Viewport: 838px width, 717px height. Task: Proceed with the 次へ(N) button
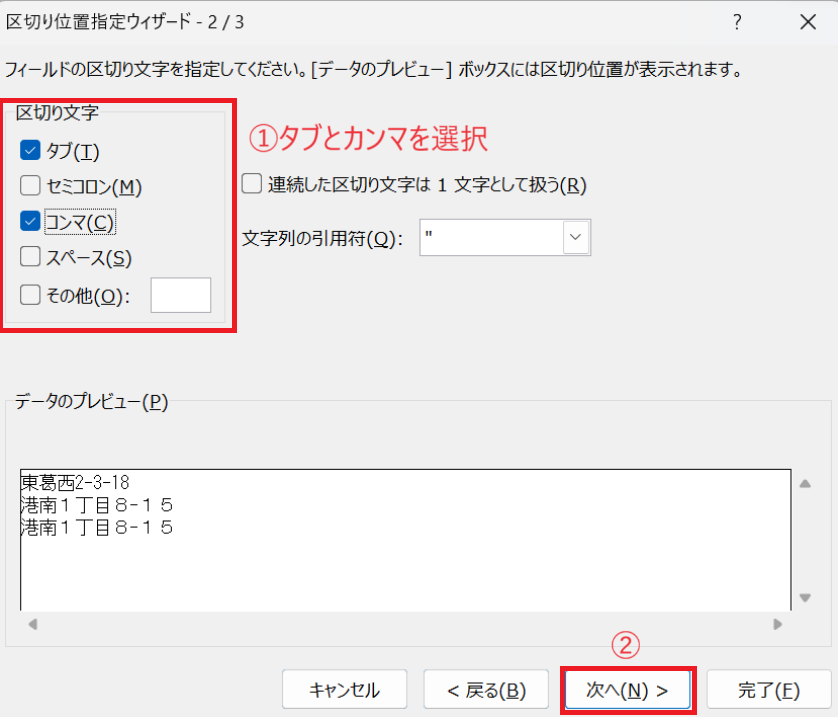[627, 690]
